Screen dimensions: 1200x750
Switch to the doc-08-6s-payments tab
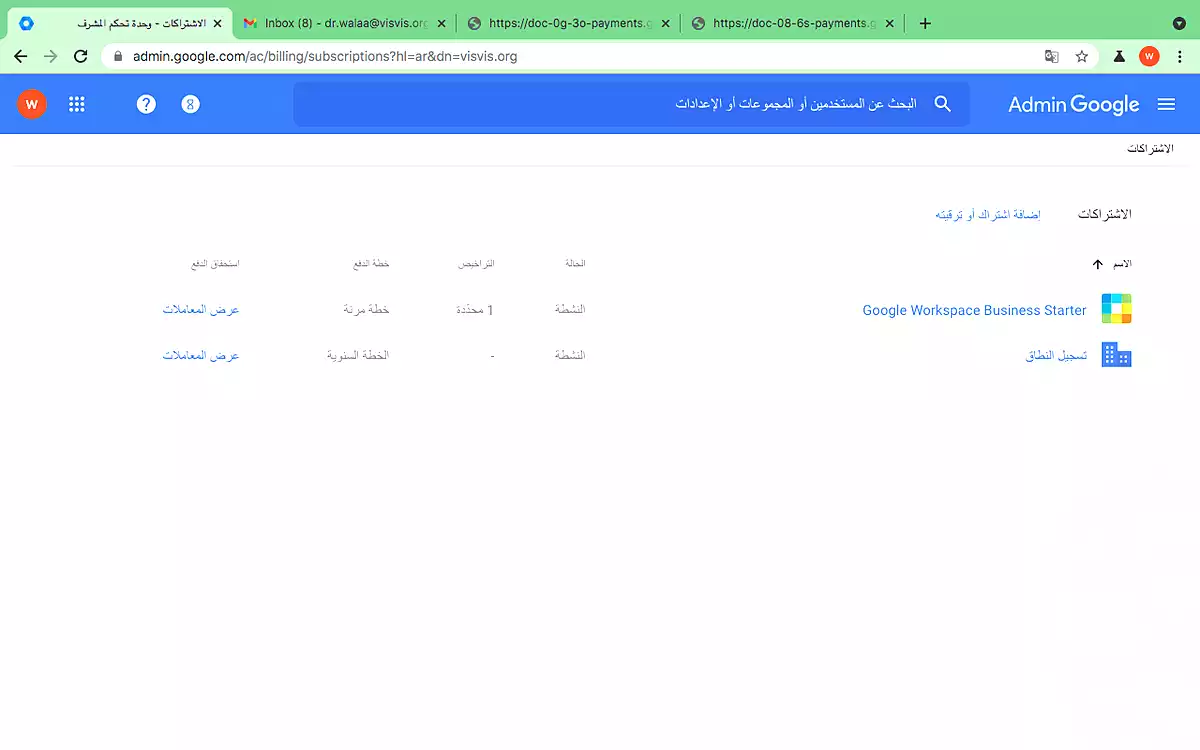pos(792,23)
